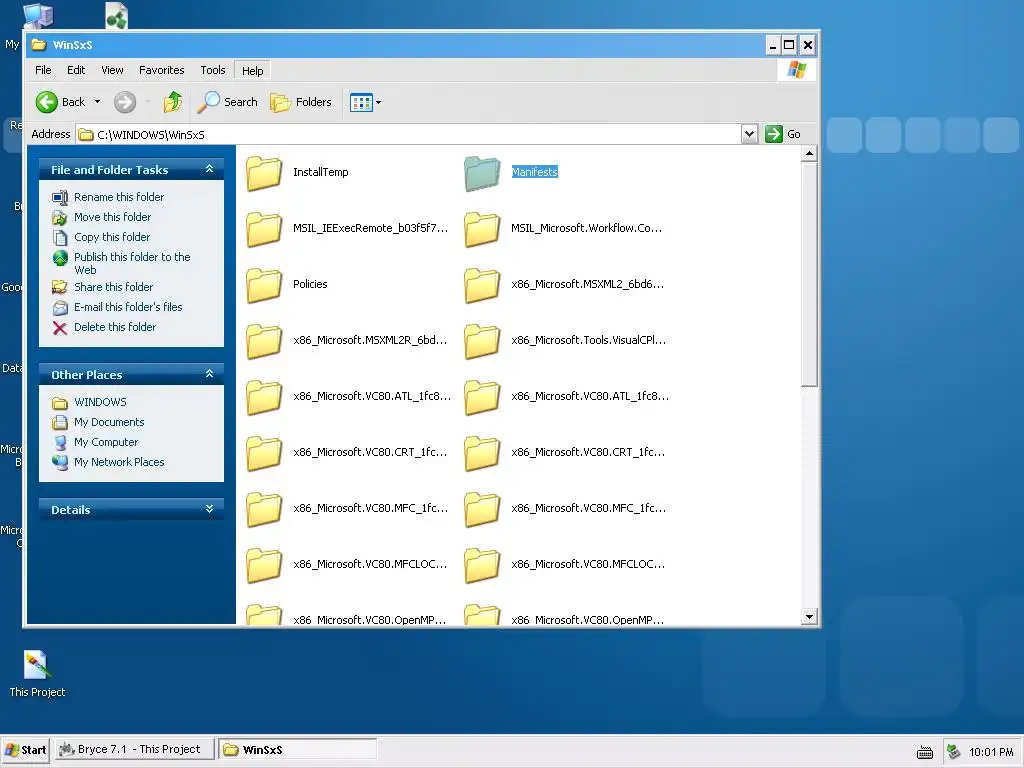Click the Address bar path field
Screen dimensions: 1024x768
point(409,135)
